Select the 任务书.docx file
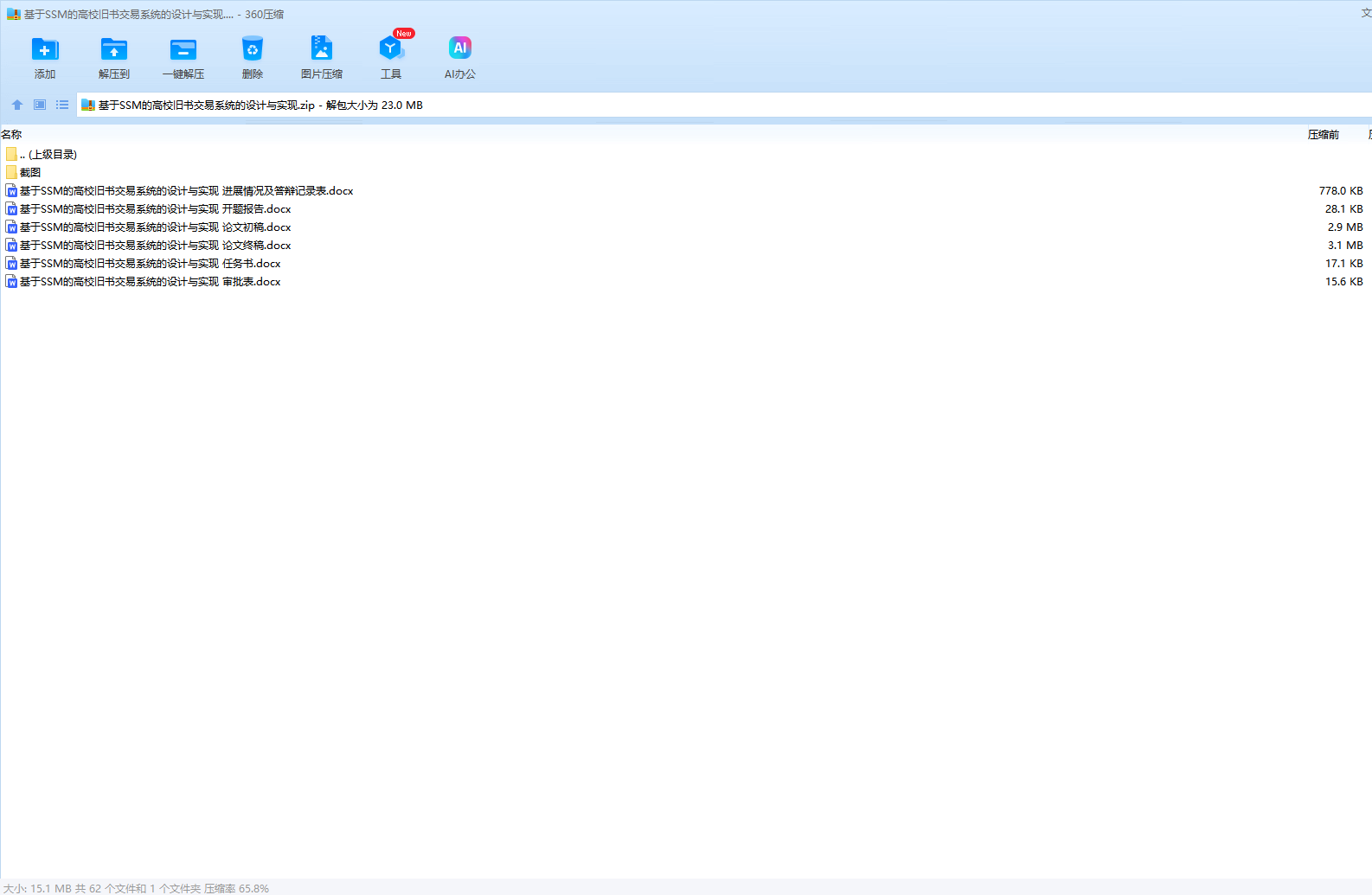Image resolution: width=1372 pixels, height=895 pixels. point(151,264)
